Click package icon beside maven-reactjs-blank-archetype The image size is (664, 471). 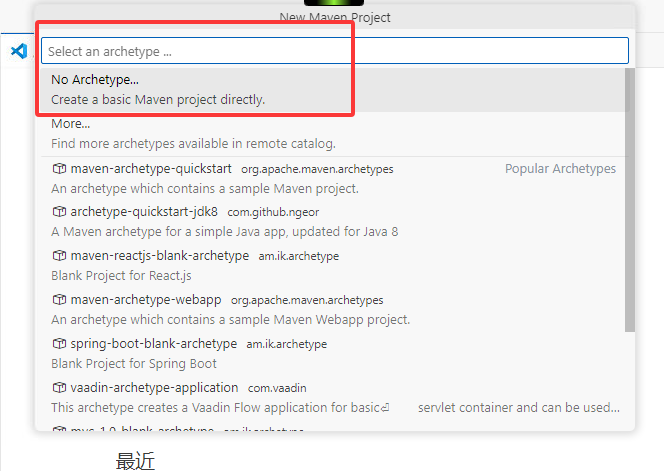point(59,255)
